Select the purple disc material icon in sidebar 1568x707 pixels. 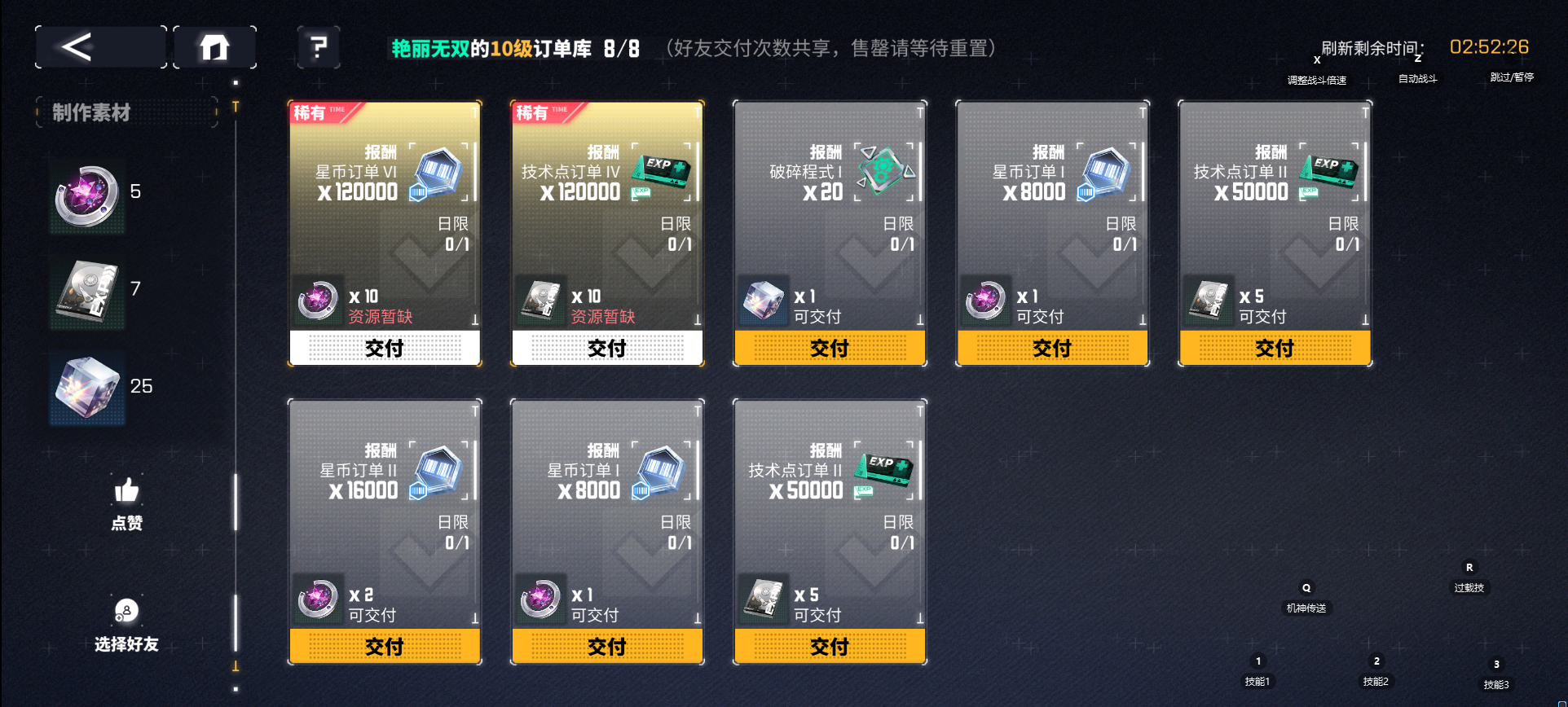coord(86,195)
